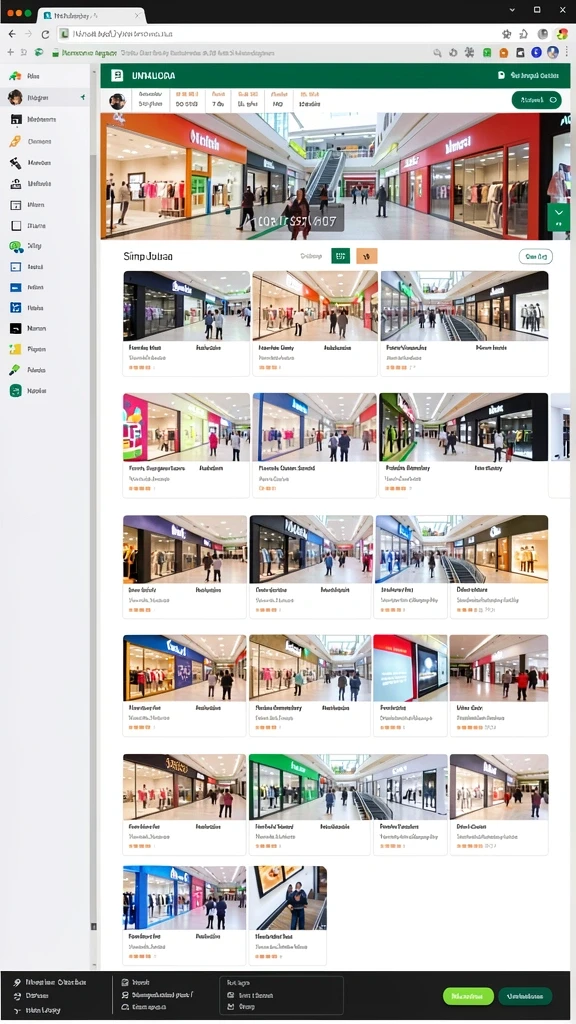
Task: Switch to the orange list view button
Action: 367,256
